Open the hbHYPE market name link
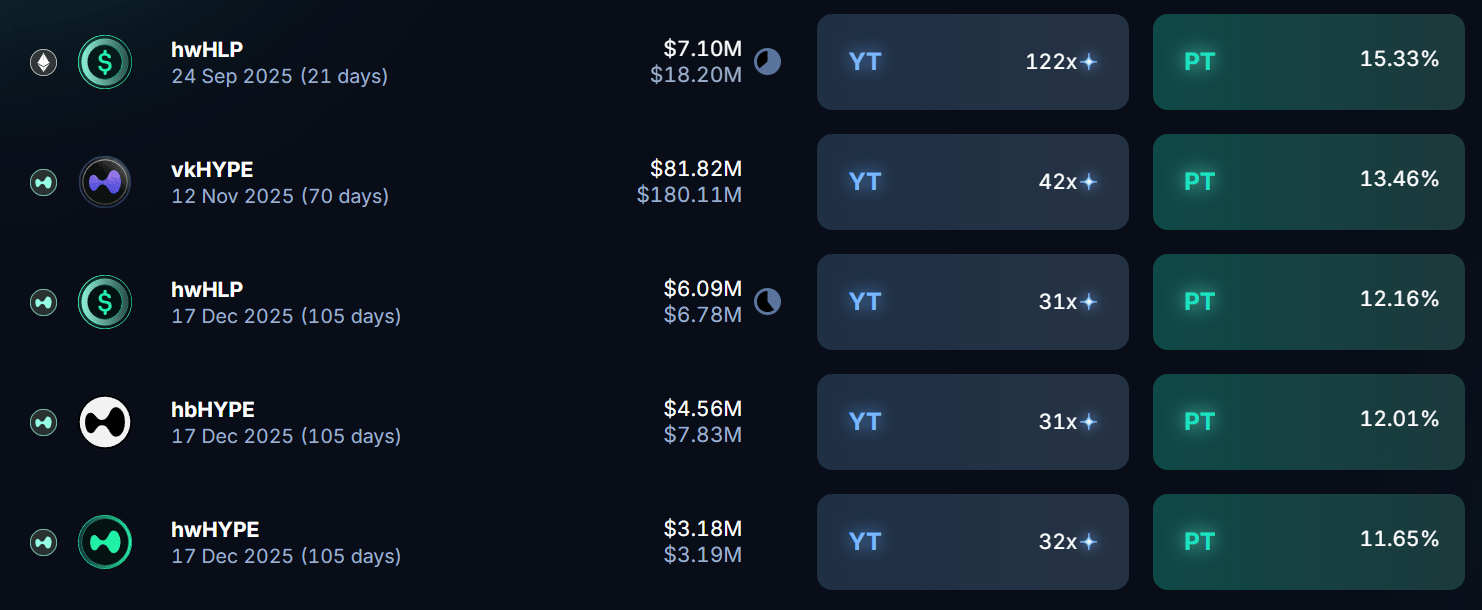 coord(213,410)
